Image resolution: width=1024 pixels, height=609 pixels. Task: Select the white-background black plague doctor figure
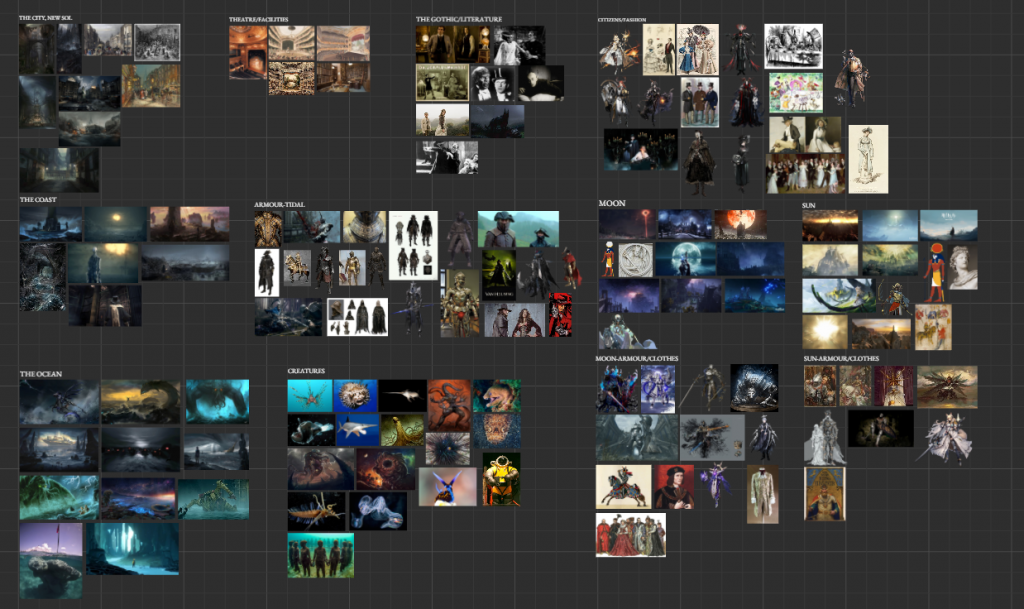tap(266, 273)
